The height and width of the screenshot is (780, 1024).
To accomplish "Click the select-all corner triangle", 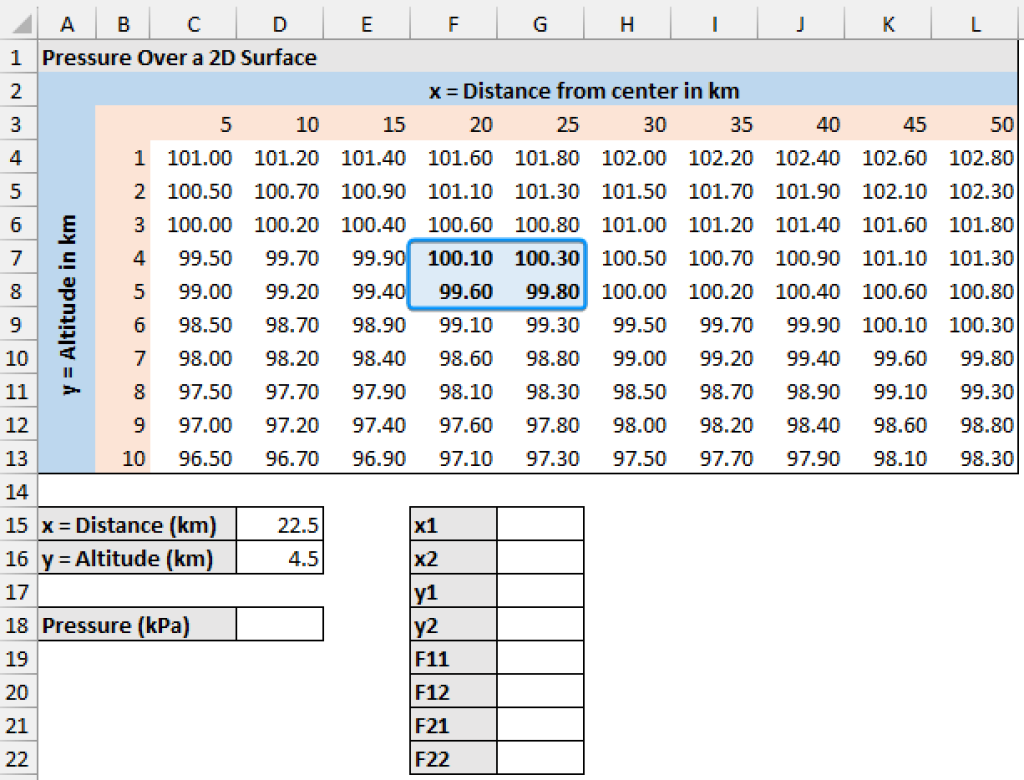I will pos(19,23).
